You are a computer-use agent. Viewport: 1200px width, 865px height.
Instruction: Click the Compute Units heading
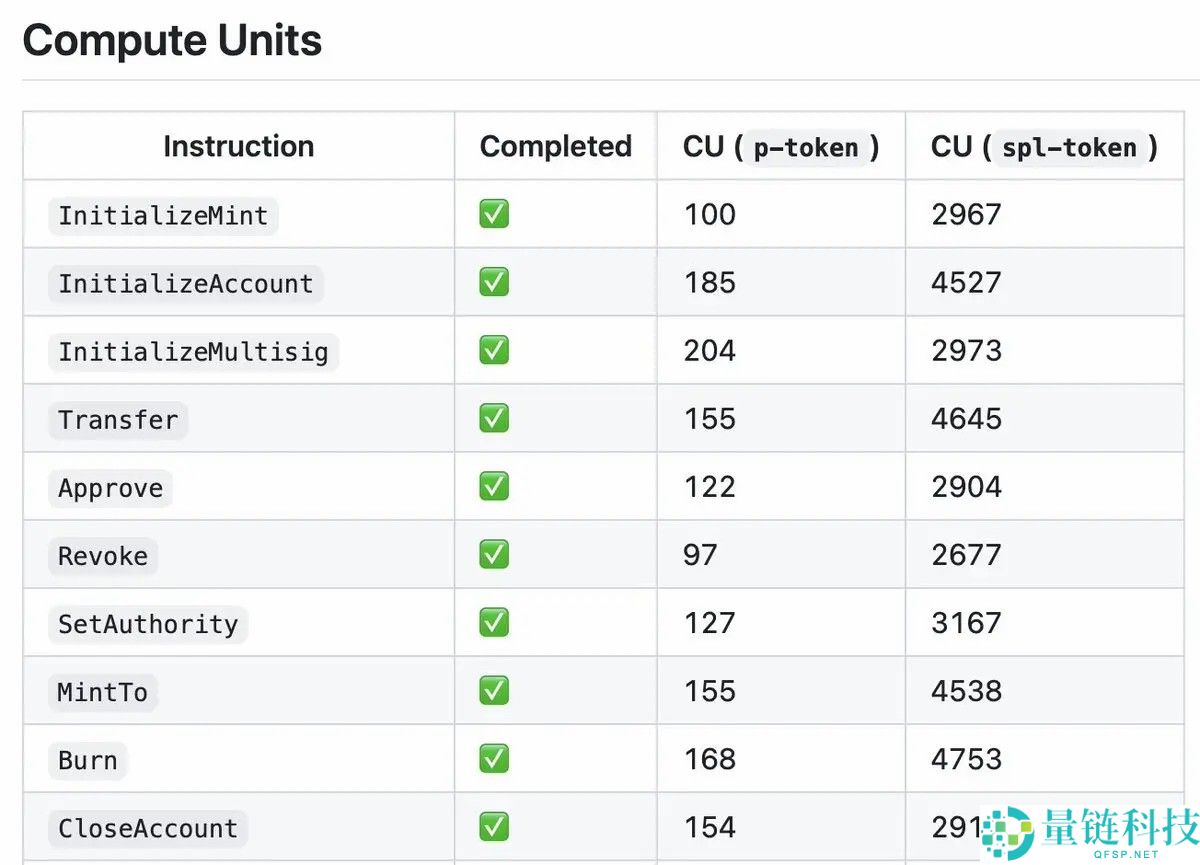click(x=172, y=41)
